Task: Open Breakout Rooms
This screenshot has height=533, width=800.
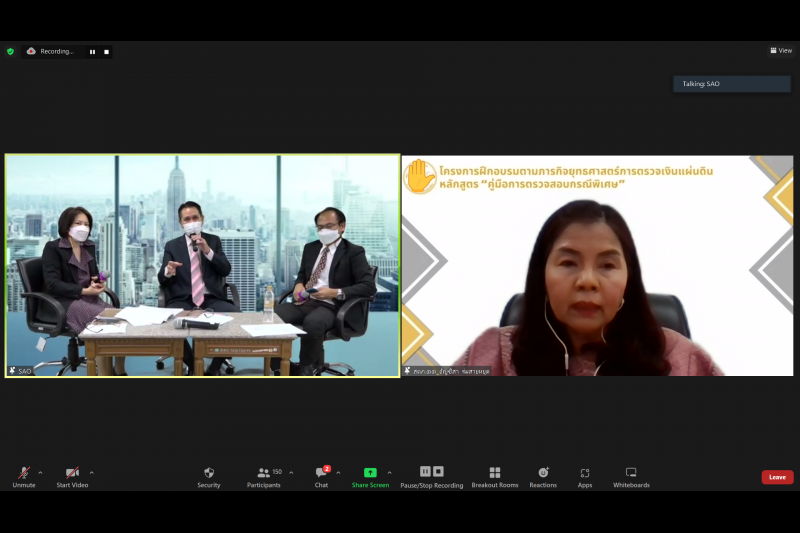Action: (495, 476)
